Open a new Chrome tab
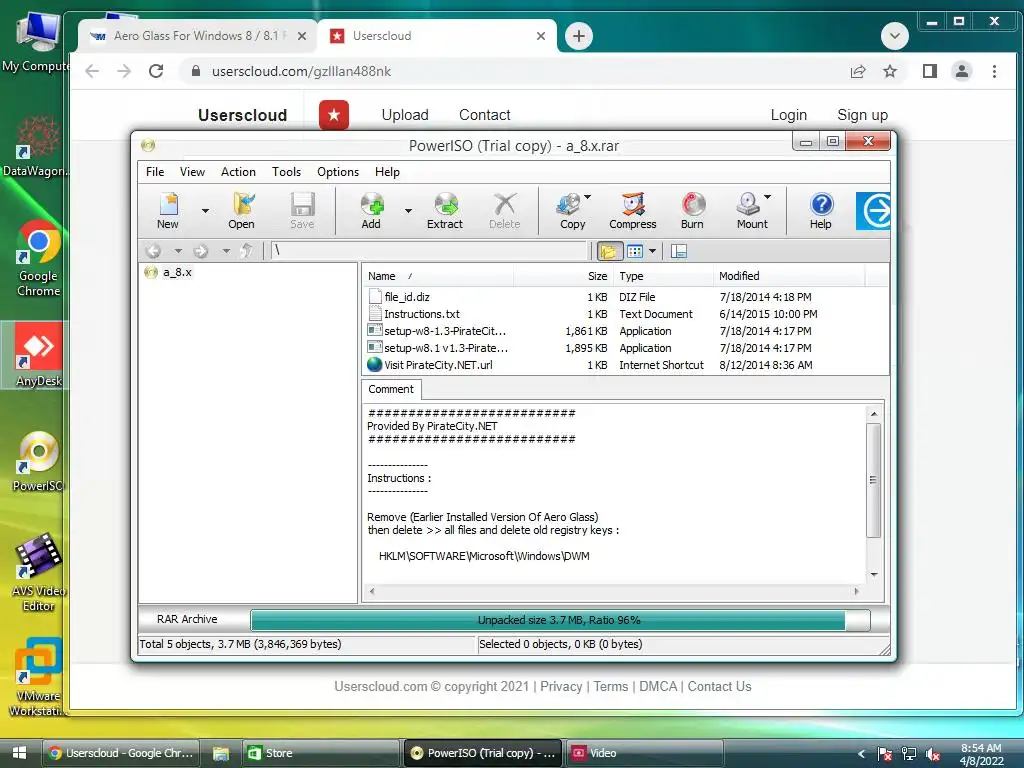The image size is (1024, 768). click(x=579, y=36)
